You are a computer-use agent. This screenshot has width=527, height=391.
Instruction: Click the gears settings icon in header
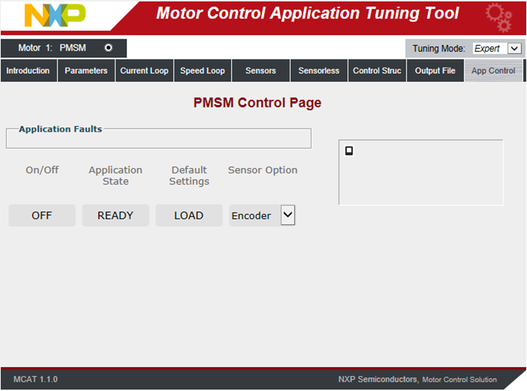tap(499, 17)
